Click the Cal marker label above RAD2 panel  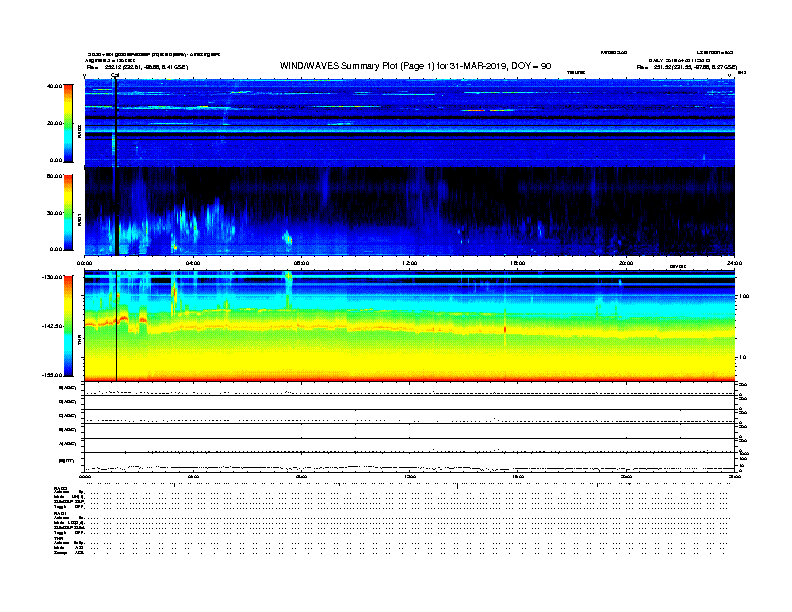click(115, 75)
